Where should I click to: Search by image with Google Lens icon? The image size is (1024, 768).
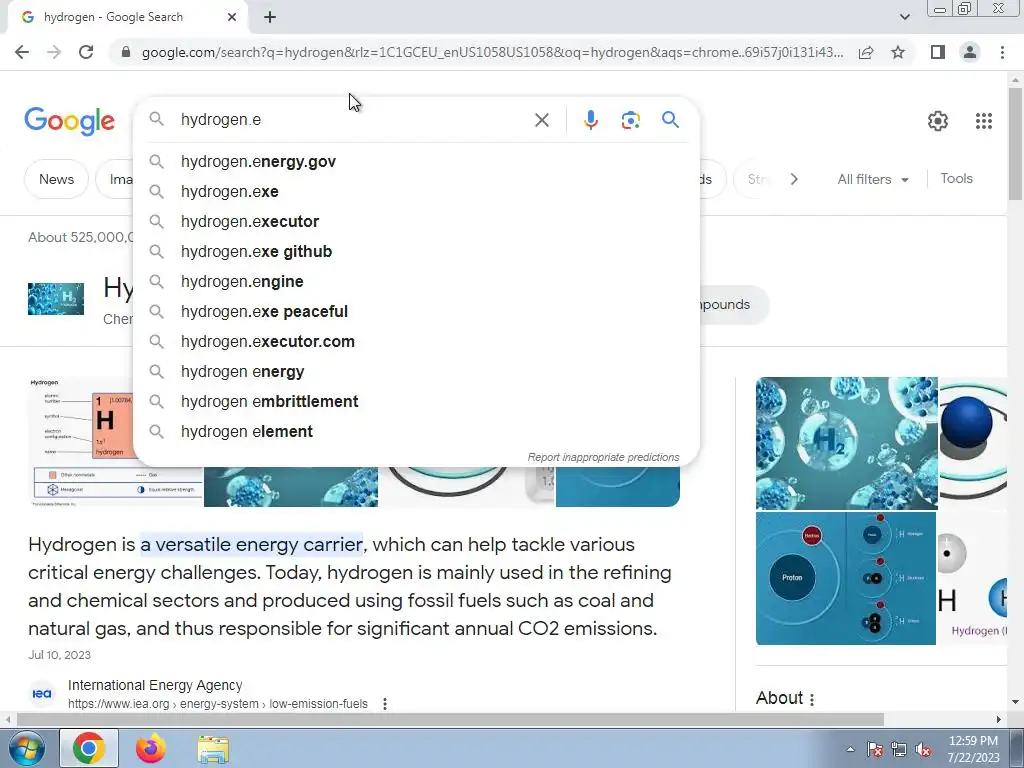630,120
